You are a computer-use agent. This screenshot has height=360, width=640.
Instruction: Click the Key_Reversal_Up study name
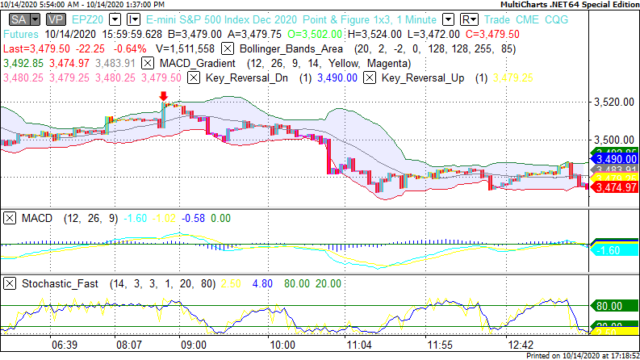coord(423,78)
